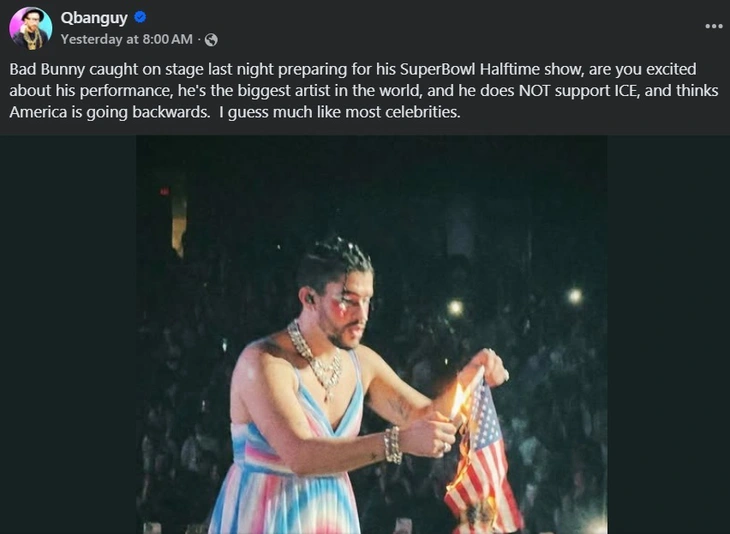Click the wrist bracelet in the photo

(x=392, y=444)
